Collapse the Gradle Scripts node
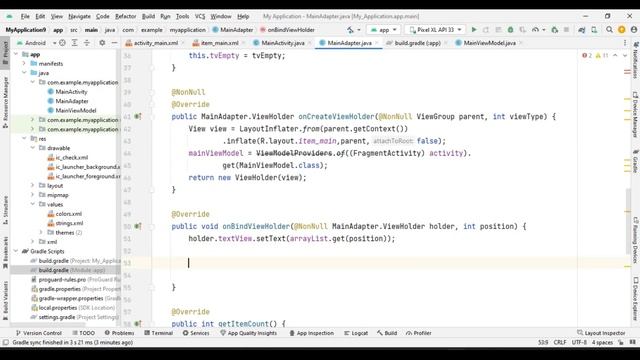The height and width of the screenshot is (360, 640). point(16,251)
